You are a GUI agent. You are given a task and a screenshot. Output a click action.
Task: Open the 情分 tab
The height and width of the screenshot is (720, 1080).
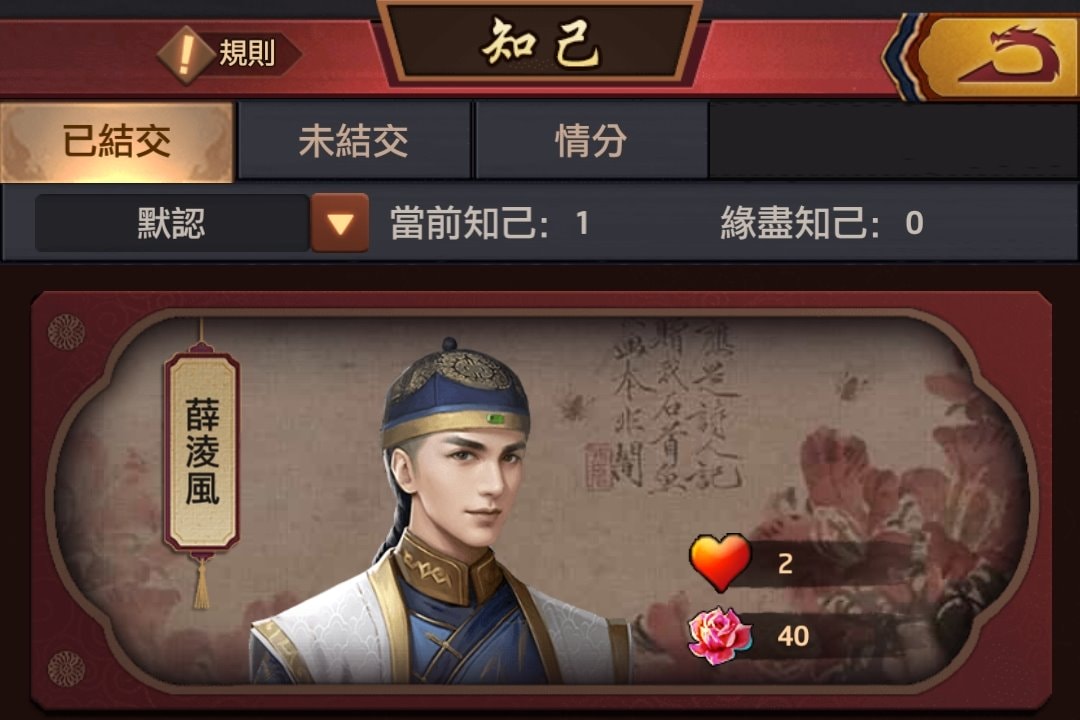tap(591, 141)
